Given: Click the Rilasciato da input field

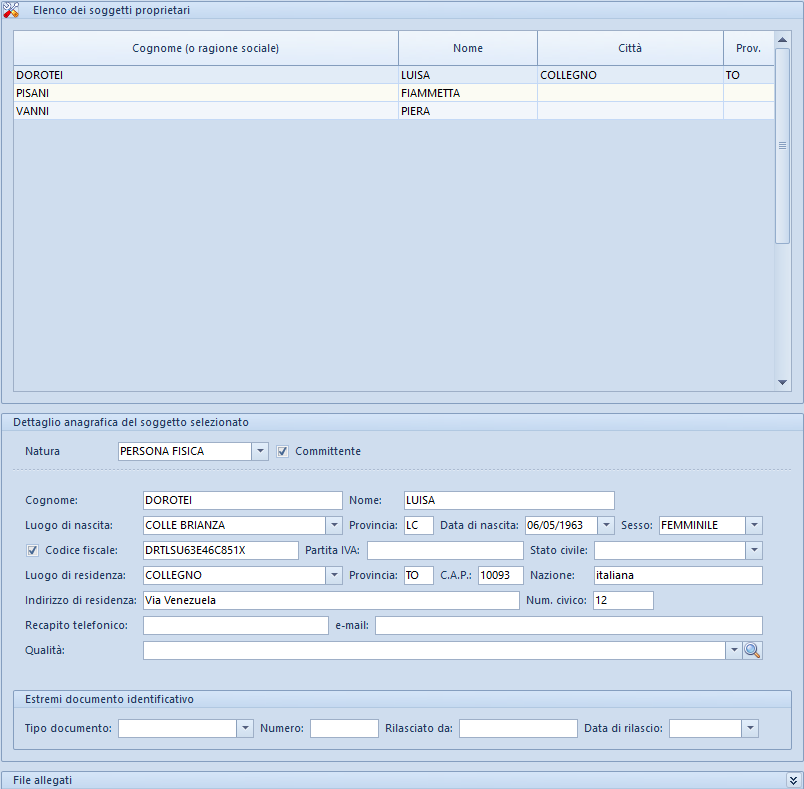Looking at the screenshot, I should click(518, 728).
